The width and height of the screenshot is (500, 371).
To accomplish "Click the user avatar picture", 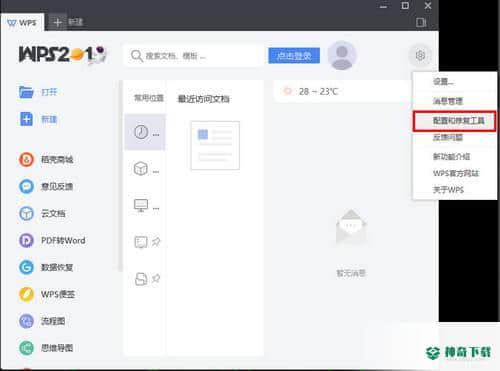I will pos(342,55).
